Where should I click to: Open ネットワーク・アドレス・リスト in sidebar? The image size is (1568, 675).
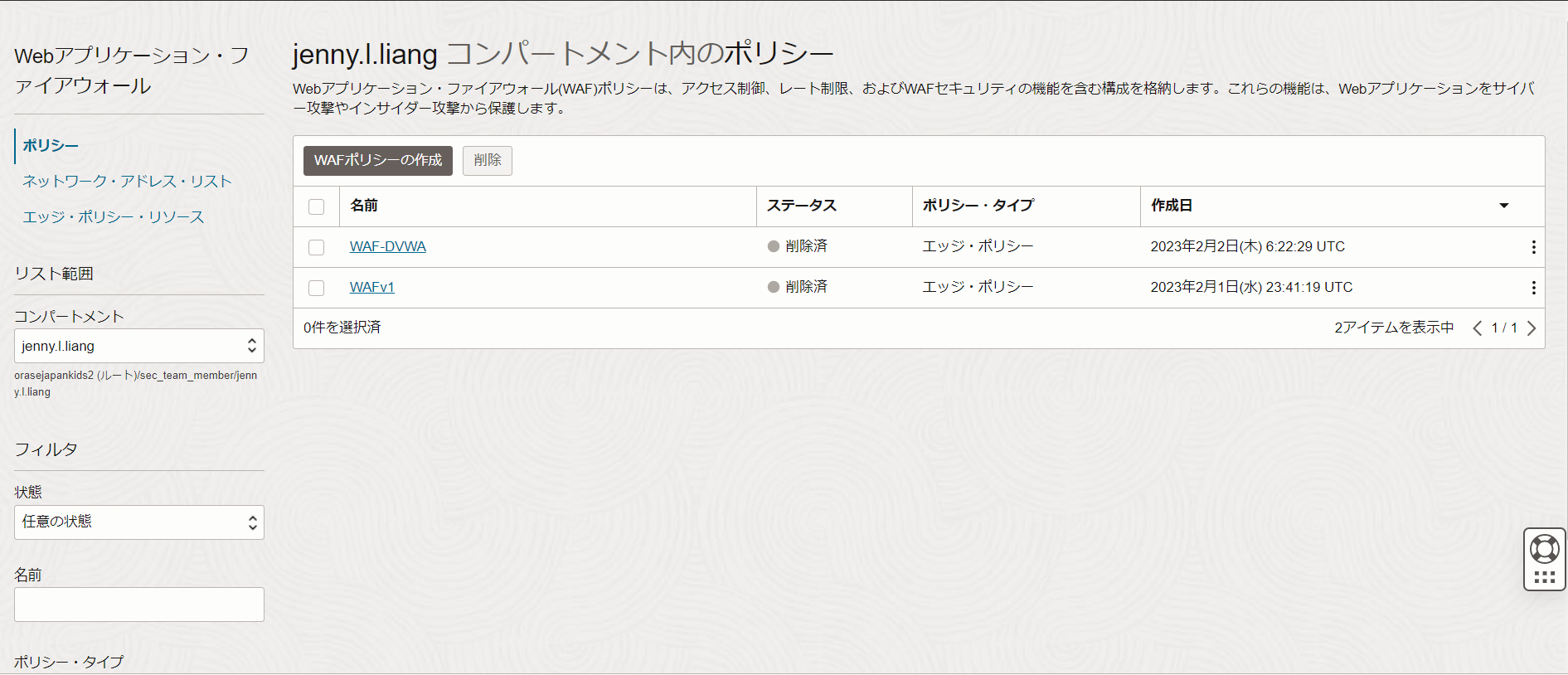click(x=127, y=181)
